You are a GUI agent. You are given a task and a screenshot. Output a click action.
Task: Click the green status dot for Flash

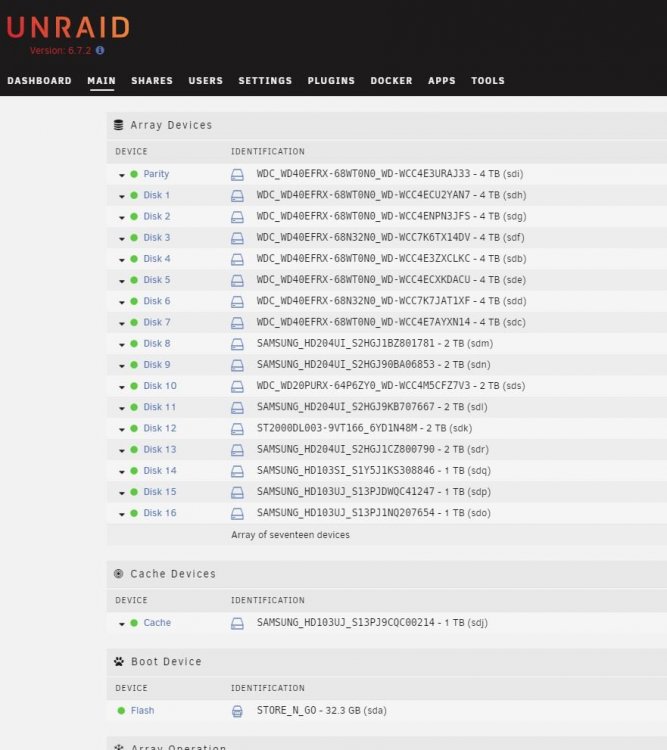[x=121, y=711]
